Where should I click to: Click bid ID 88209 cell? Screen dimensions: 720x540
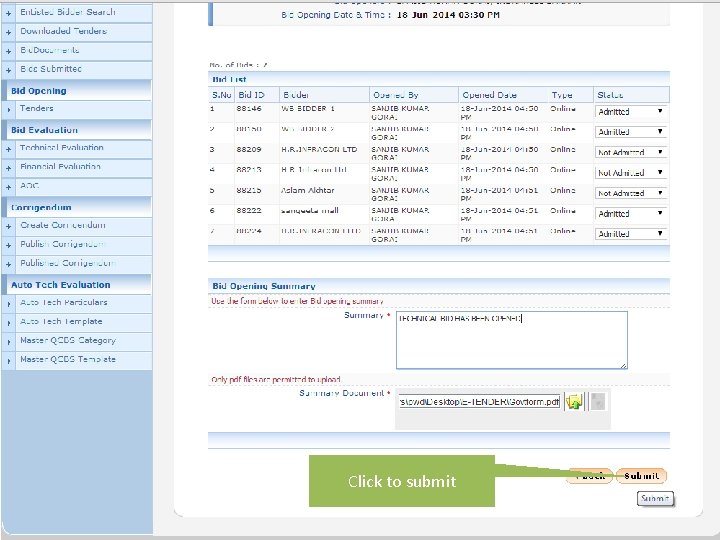tap(249, 149)
